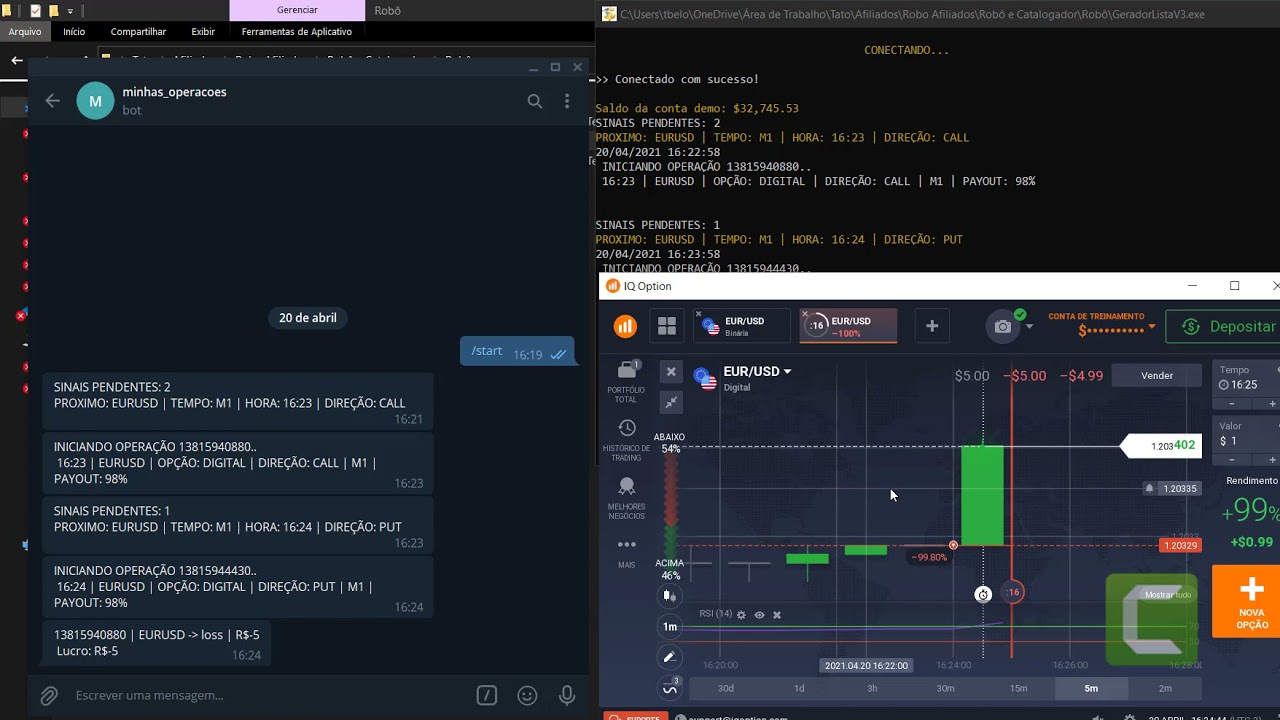Click the Gerenciar tab in File Explorer
Image resolution: width=1280 pixels, height=720 pixels.
[x=297, y=10]
